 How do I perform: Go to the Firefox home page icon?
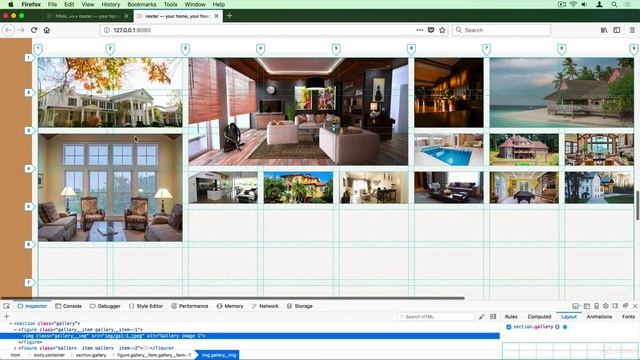[47, 30]
